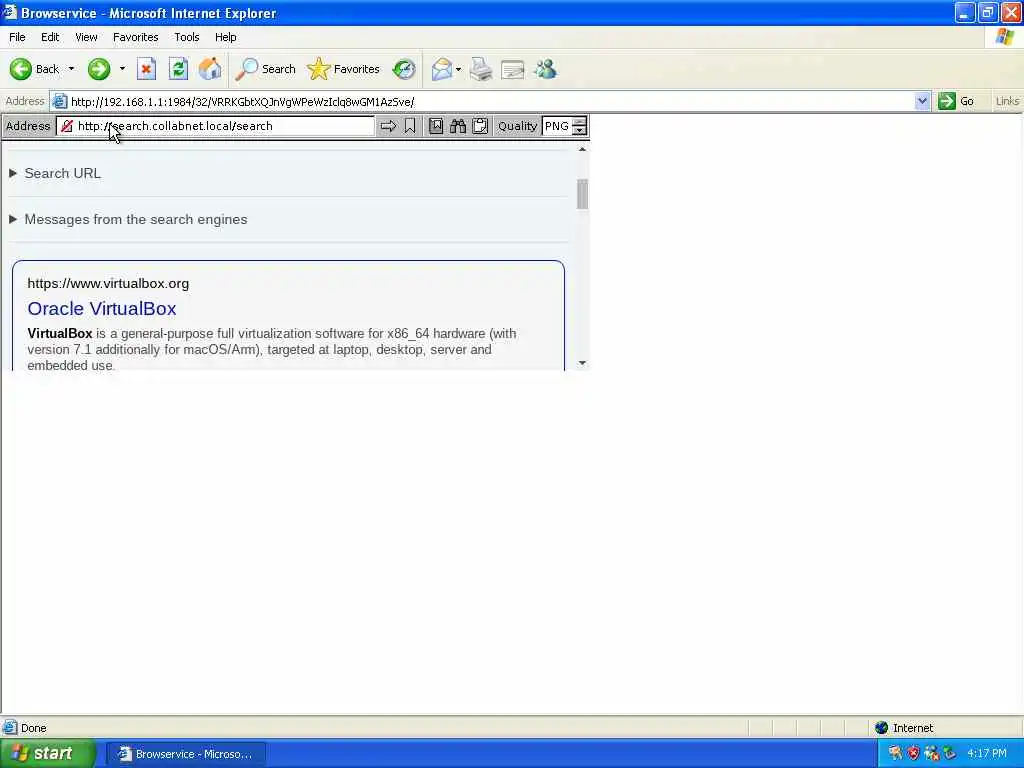1024x768 pixels.
Task: Click the Browservice go arrow icon
Action: (x=389, y=126)
